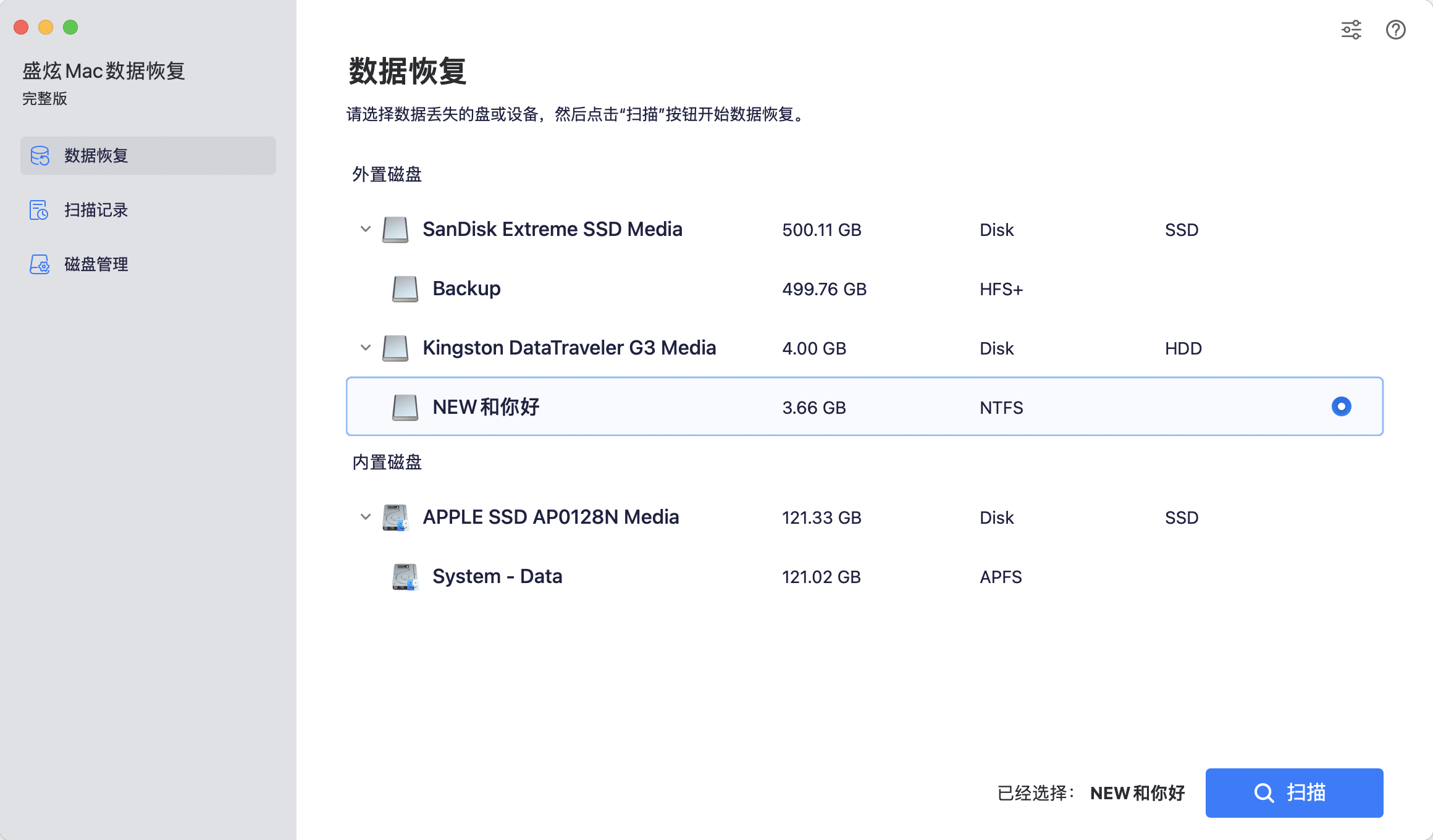
Task: Collapse the SanDisk Extreme SSD Media entry
Action: pos(365,229)
